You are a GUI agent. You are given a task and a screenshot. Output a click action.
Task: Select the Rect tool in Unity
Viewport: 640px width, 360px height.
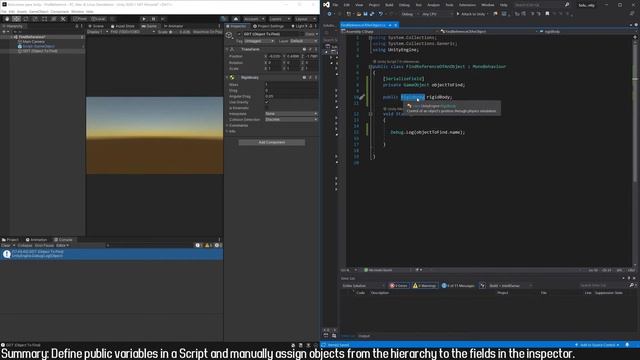point(44,19)
